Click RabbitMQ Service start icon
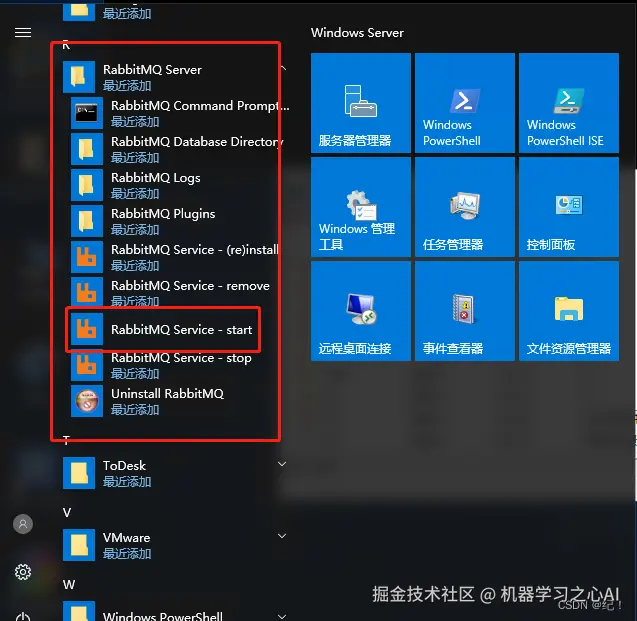Viewport: 637px width, 621px height. [87, 329]
